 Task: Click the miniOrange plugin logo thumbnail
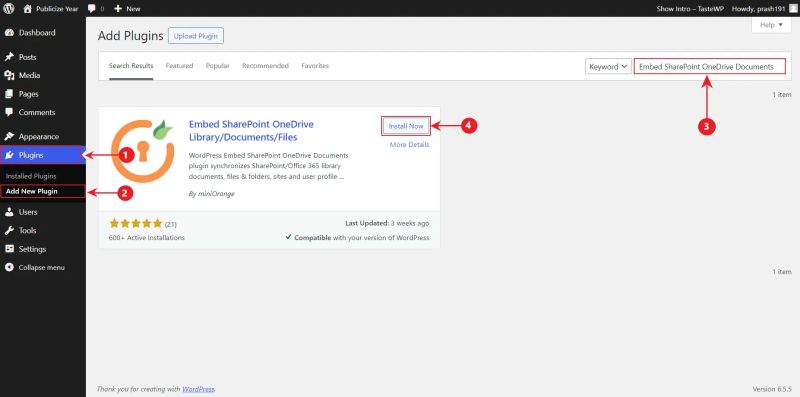[143, 151]
